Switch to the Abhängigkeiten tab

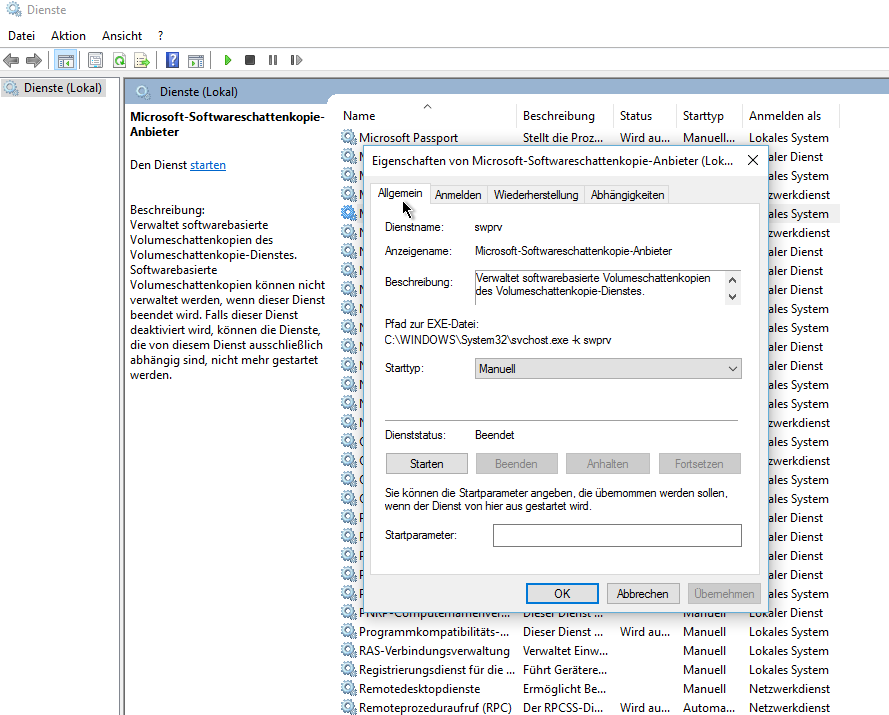(627, 194)
